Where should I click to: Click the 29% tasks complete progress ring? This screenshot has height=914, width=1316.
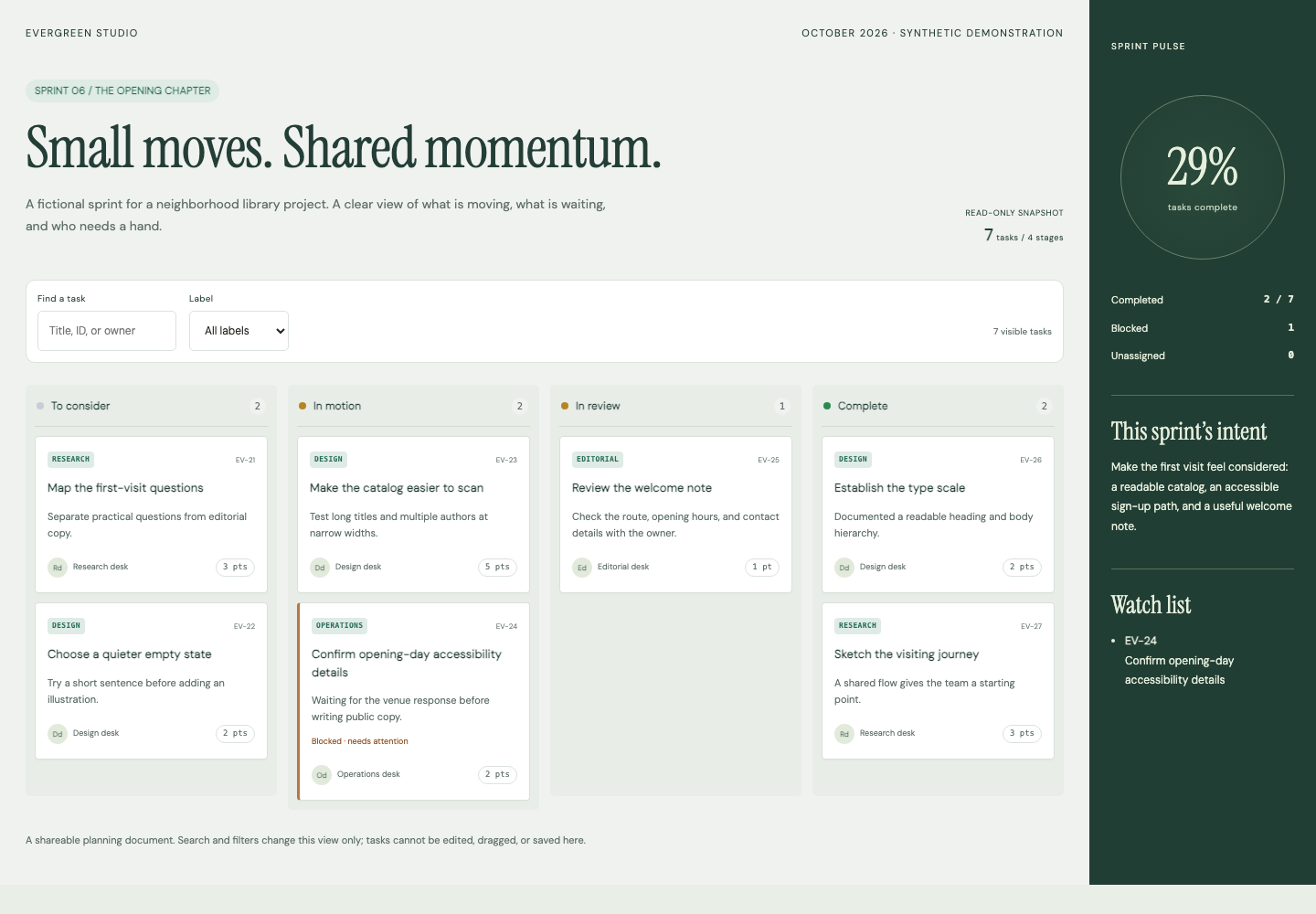[x=1203, y=177]
